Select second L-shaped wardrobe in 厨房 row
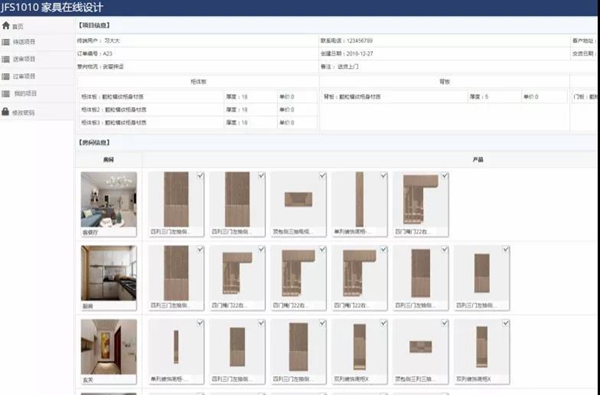 pyautogui.click(x=298, y=273)
